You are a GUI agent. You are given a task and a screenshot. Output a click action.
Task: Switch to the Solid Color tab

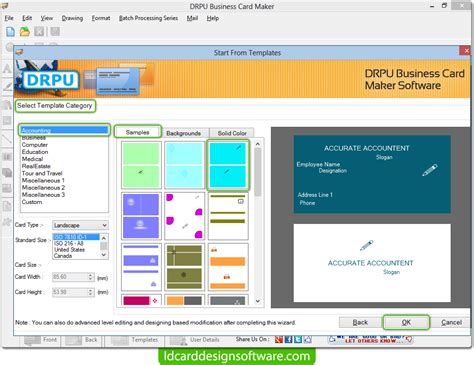(232, 133)
